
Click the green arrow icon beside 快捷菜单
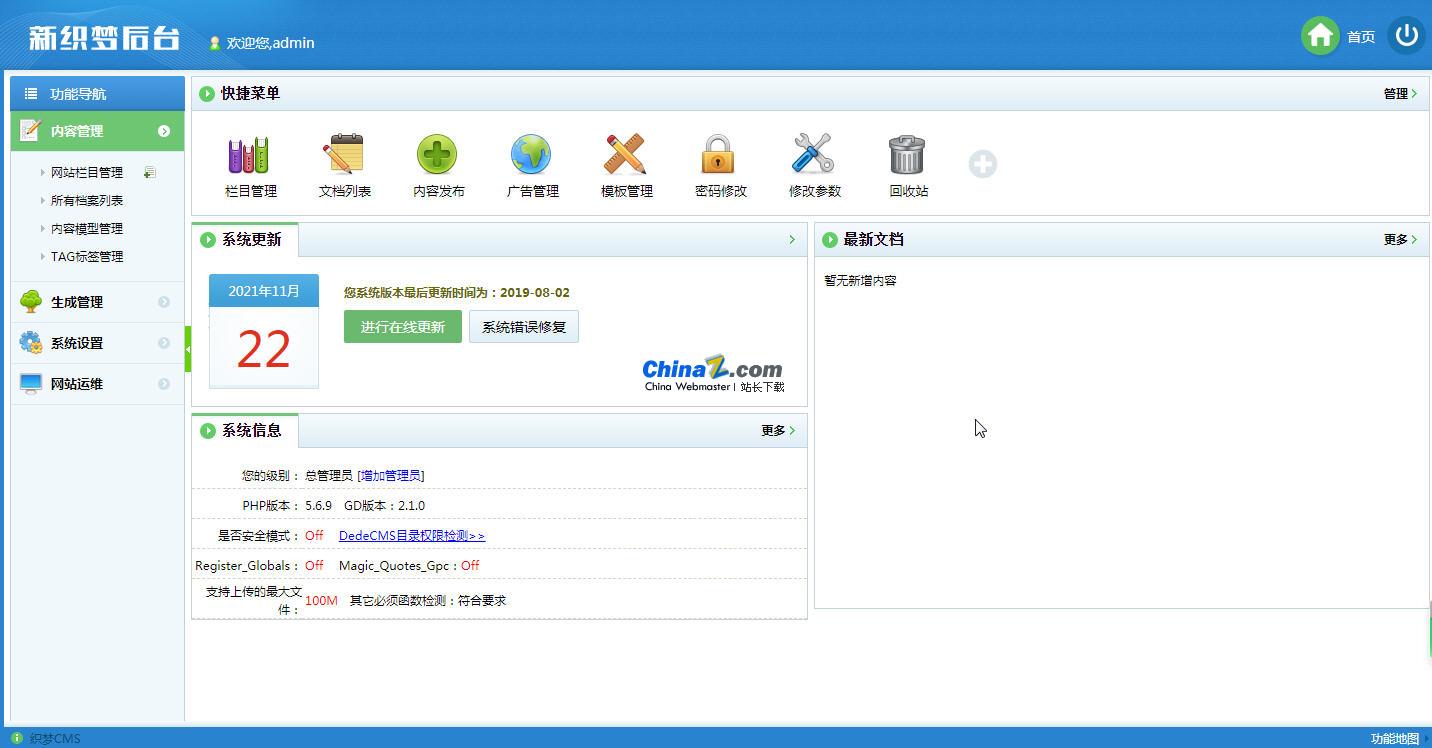click(x=207, y=94)
